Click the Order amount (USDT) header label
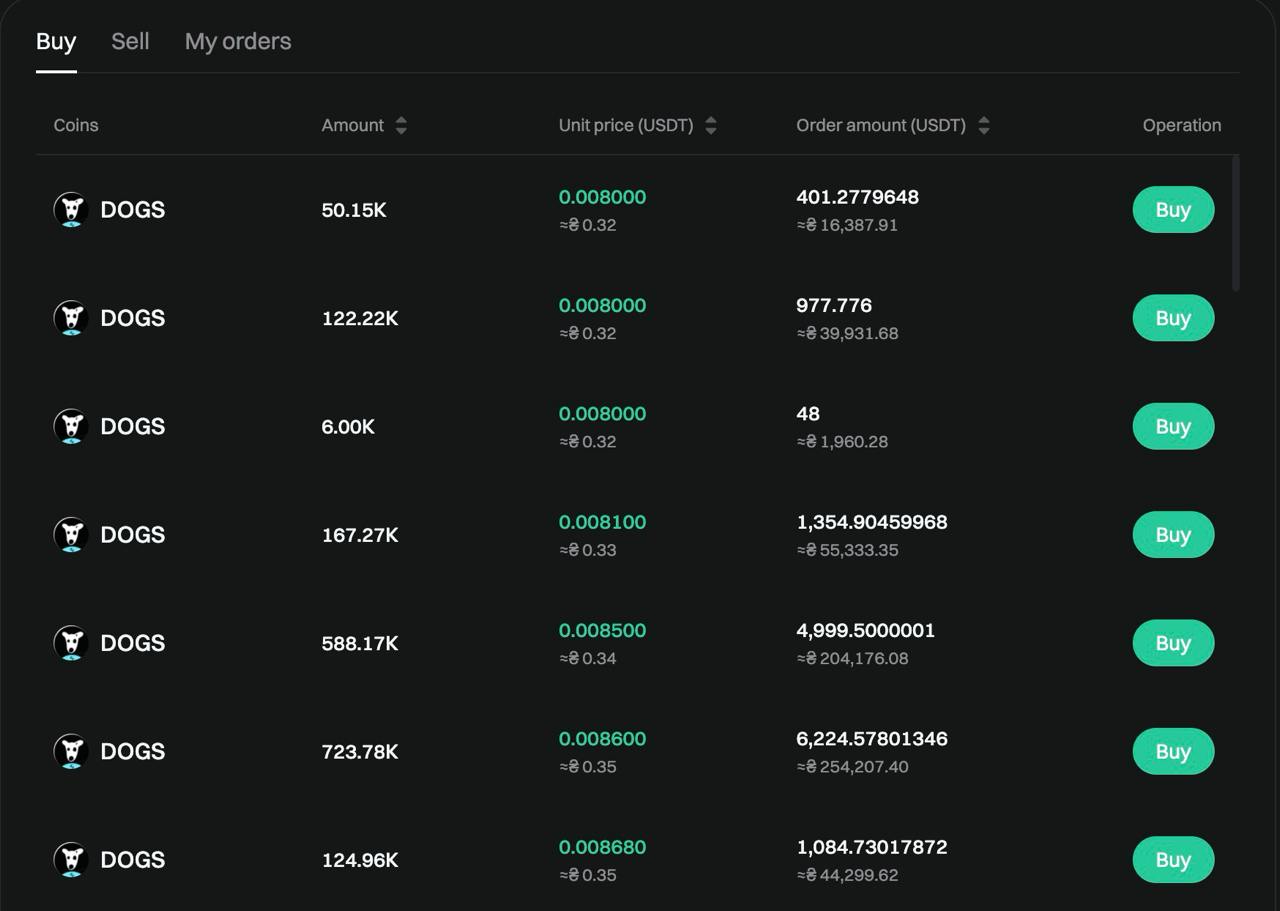This screenshot has width=1280, height=911. (x=881, y=125)
